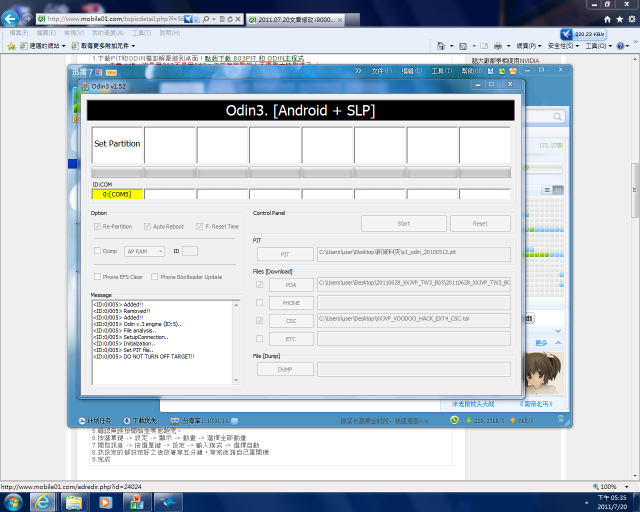
Task: Open Windows Explorer folder in taskbar
Action: click(74, 502)
